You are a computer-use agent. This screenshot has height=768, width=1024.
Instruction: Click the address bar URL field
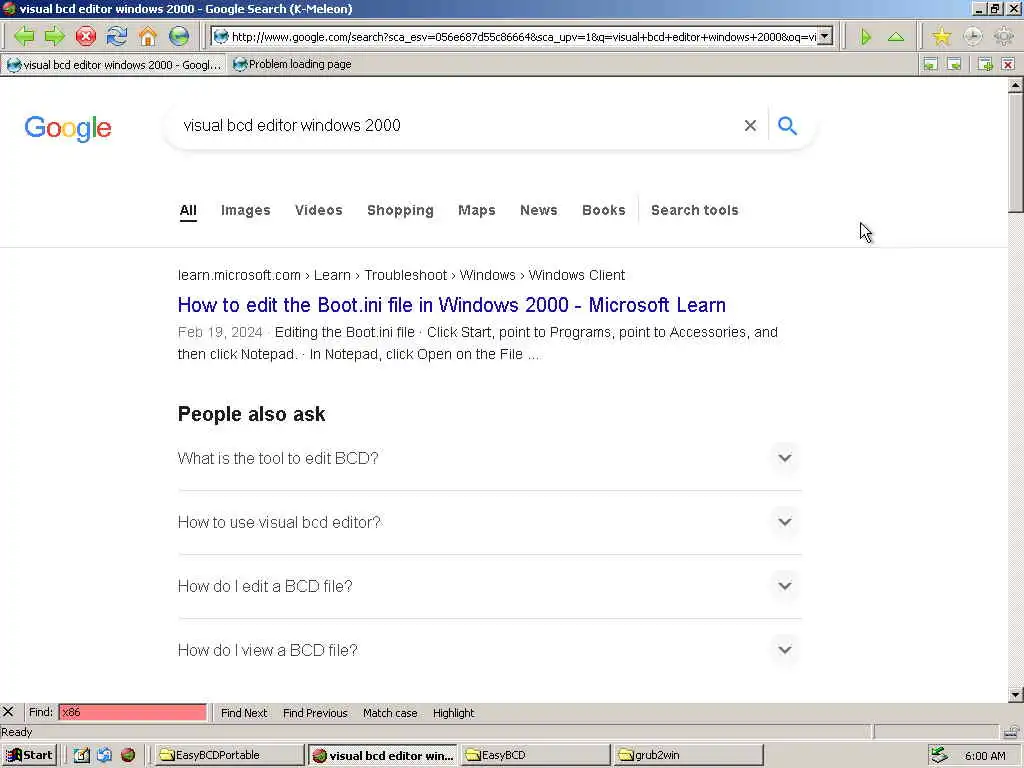click(x=524, y=37)
